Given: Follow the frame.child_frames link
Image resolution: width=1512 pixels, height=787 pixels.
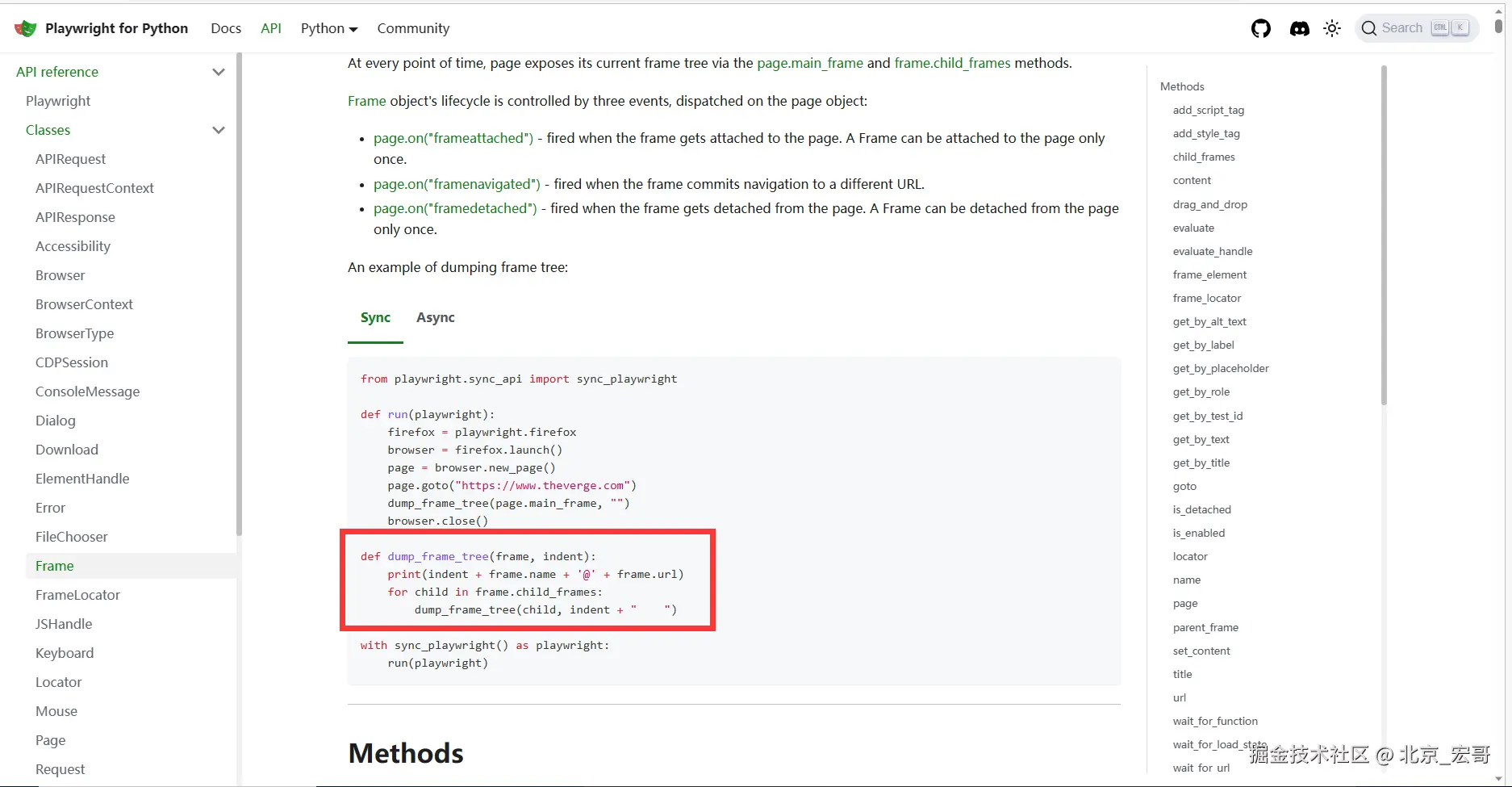Looking at the screenshot, I should 952,63.
